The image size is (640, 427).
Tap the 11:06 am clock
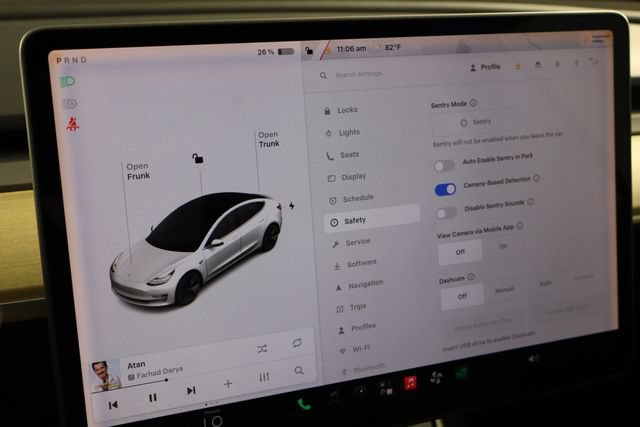tap(351, 49)
